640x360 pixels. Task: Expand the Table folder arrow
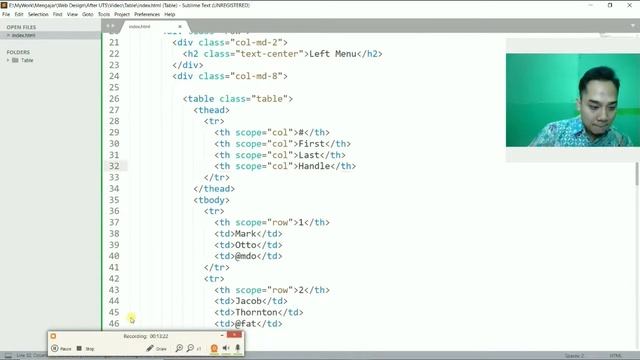pyautogui.click(x=8, y=60)
